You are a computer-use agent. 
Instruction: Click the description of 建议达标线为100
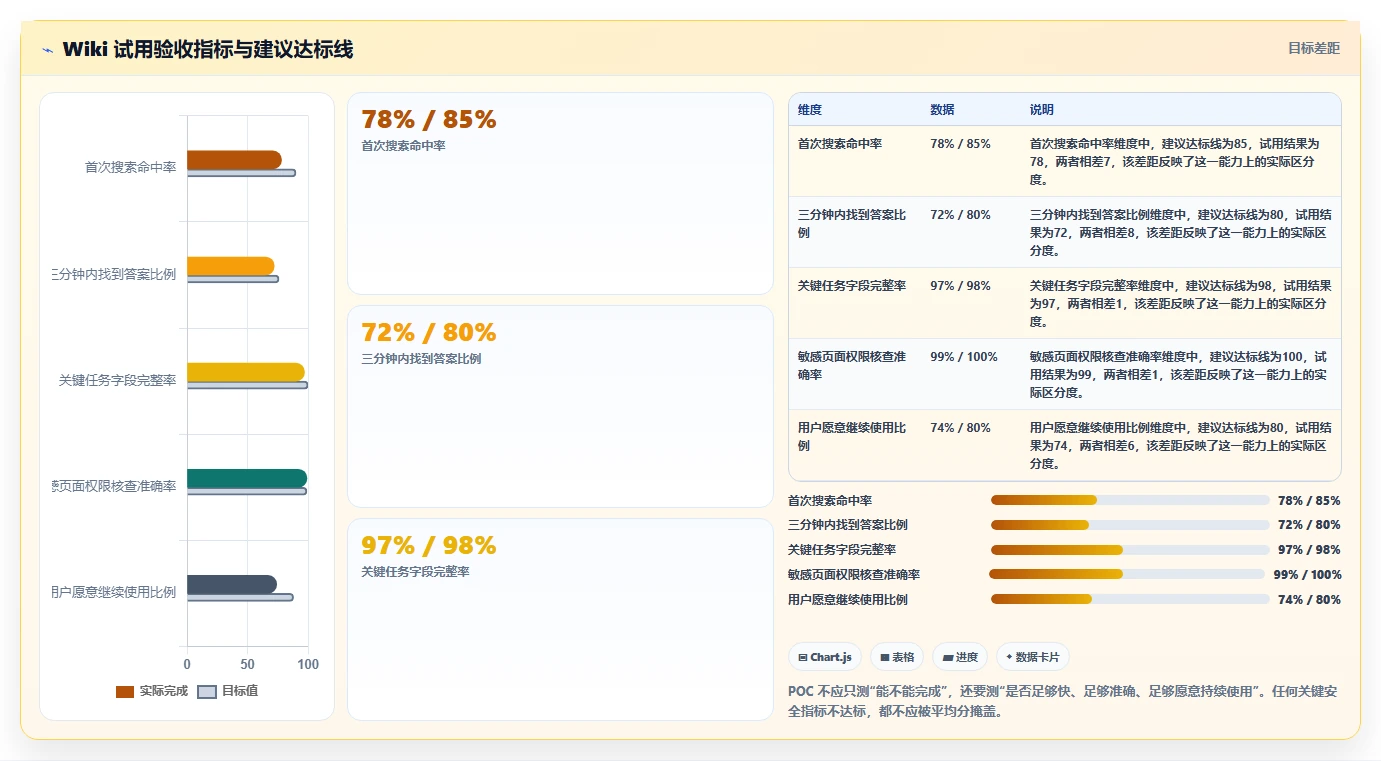(1179, 375)
